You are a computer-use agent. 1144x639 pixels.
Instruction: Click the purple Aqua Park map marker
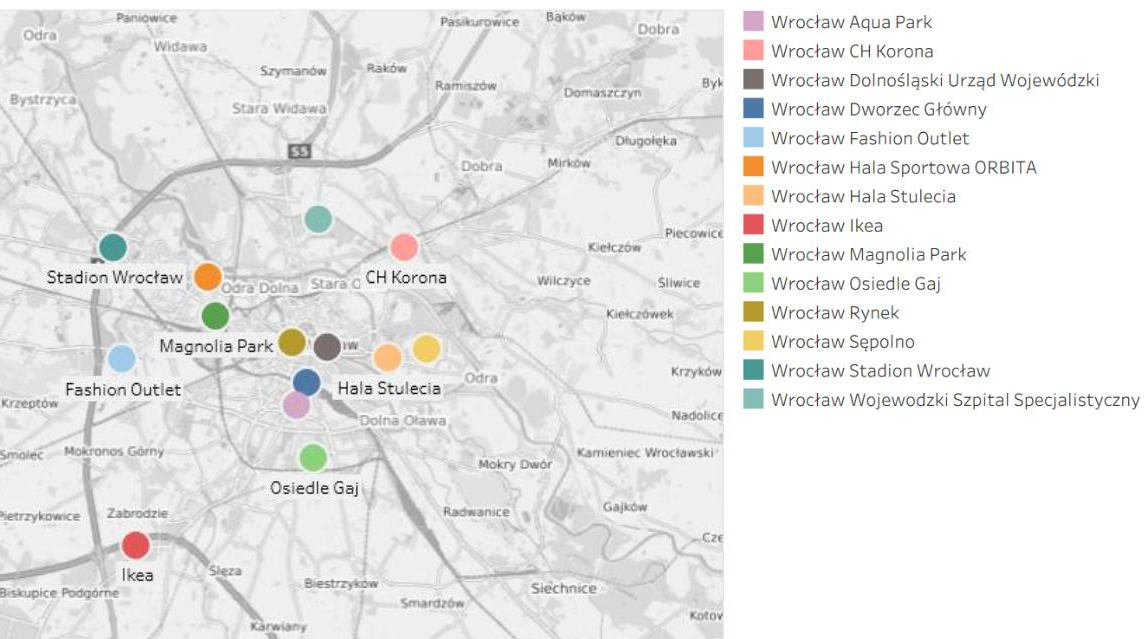click(296, 405)
